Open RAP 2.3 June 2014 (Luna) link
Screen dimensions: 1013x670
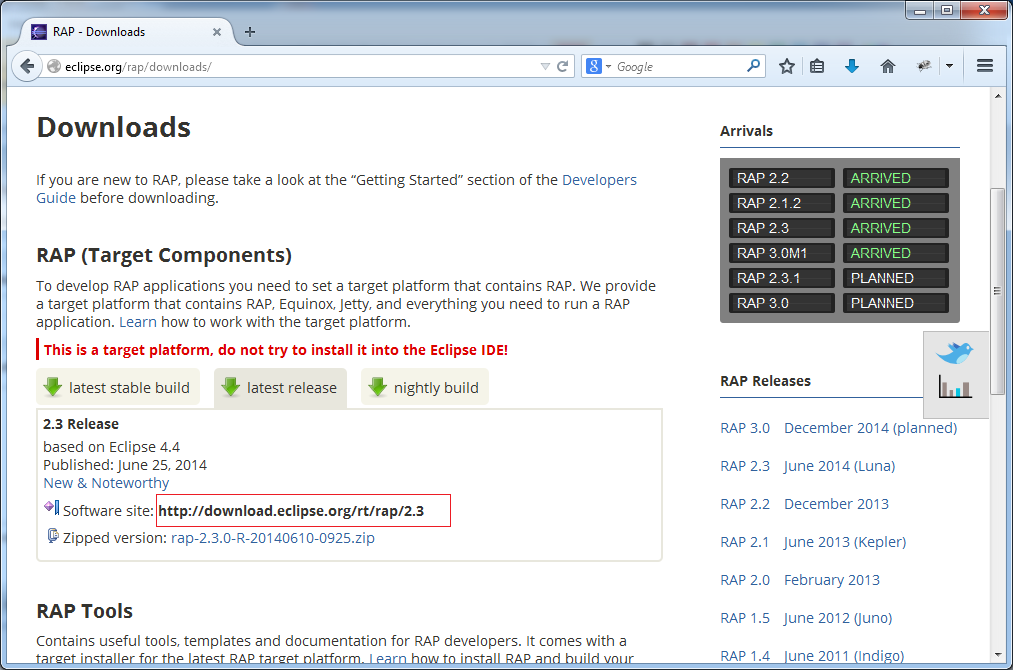[808, 466]
